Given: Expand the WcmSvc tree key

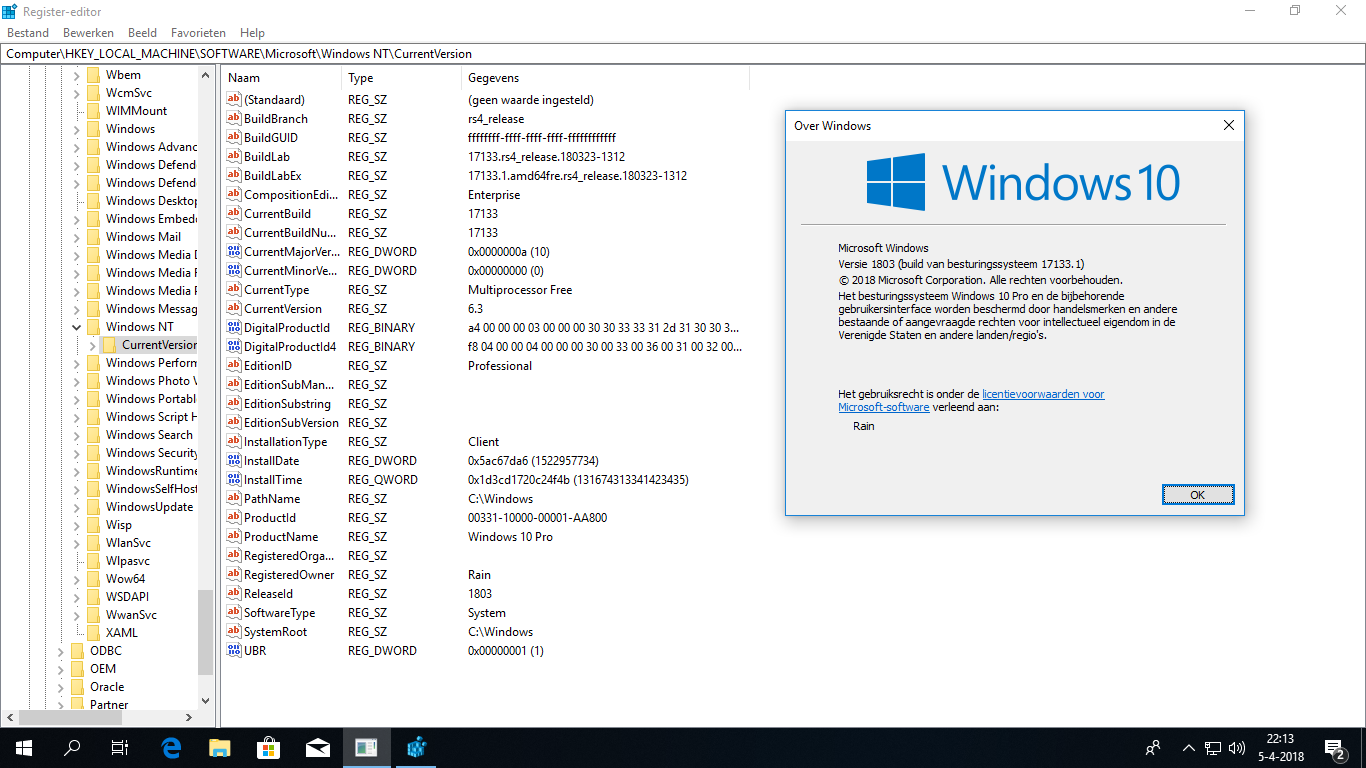Looking at the screenshot, I should tap(76, 93).
